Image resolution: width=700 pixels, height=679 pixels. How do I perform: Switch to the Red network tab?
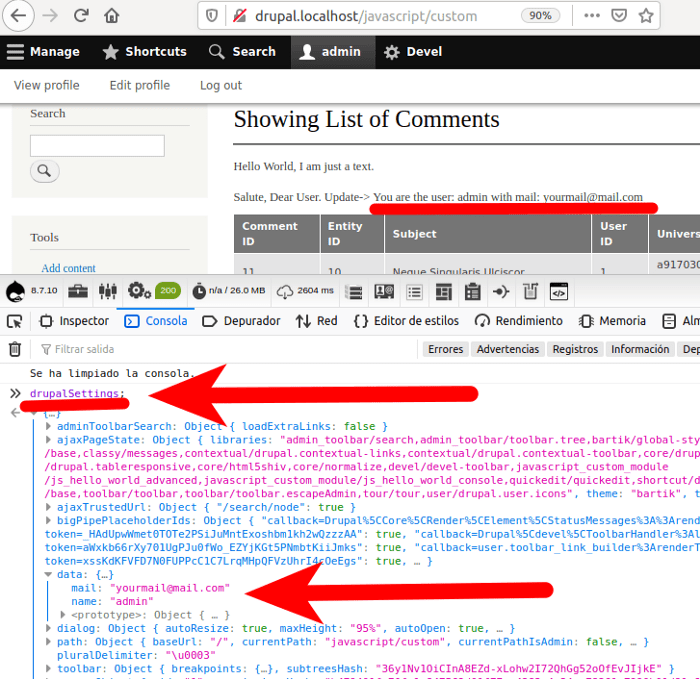click(x=316, y=321)
